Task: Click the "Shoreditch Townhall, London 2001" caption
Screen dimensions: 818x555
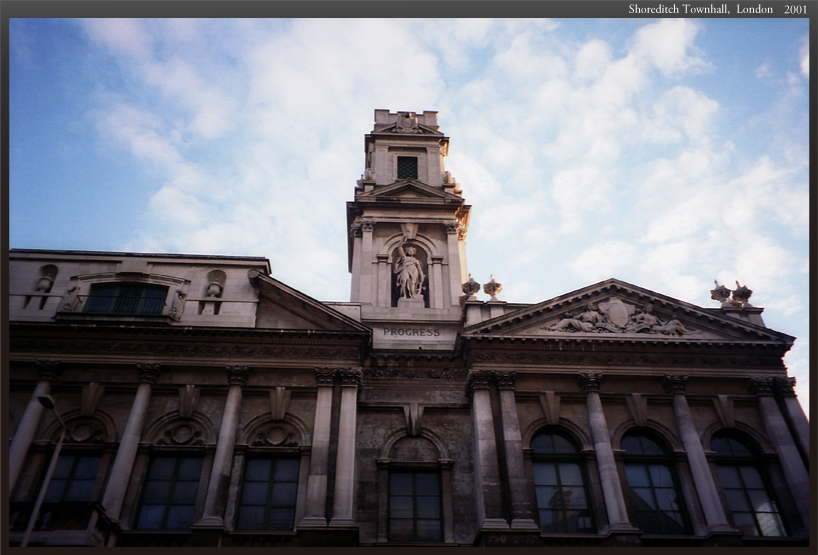Action: (x=717, y=9)
